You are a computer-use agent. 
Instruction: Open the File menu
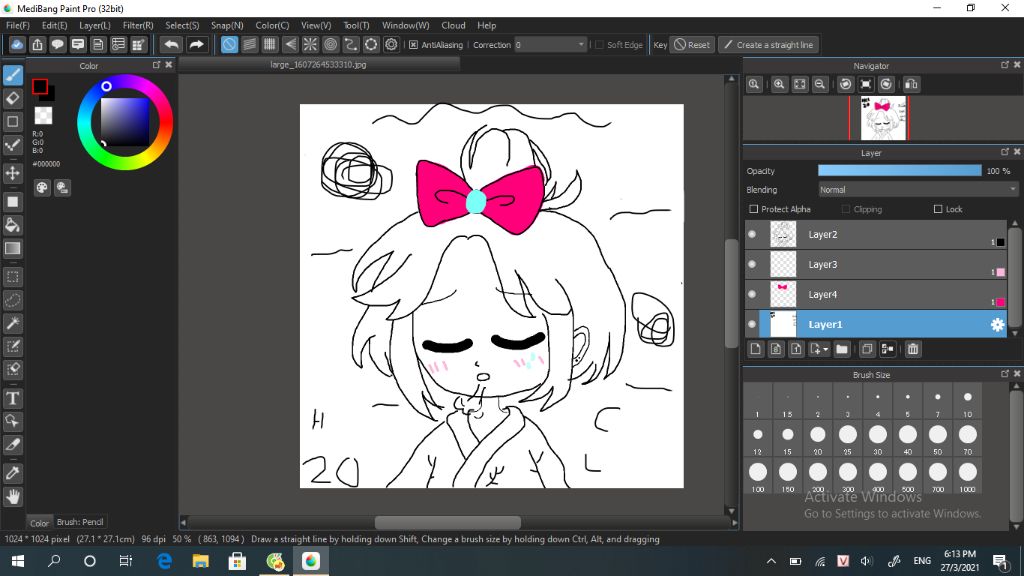pyautogui.click(x=18, y=25)
